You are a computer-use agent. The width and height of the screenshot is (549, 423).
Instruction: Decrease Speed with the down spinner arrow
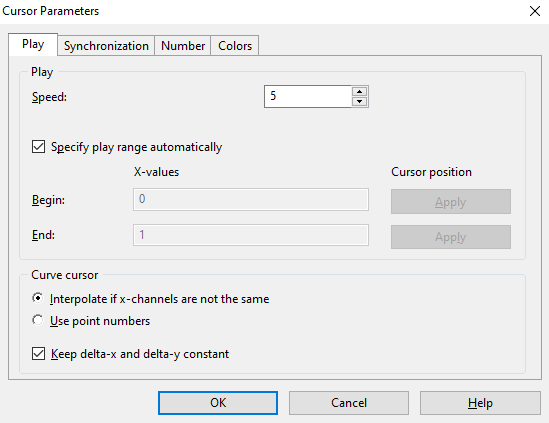(x=359, y=102)
